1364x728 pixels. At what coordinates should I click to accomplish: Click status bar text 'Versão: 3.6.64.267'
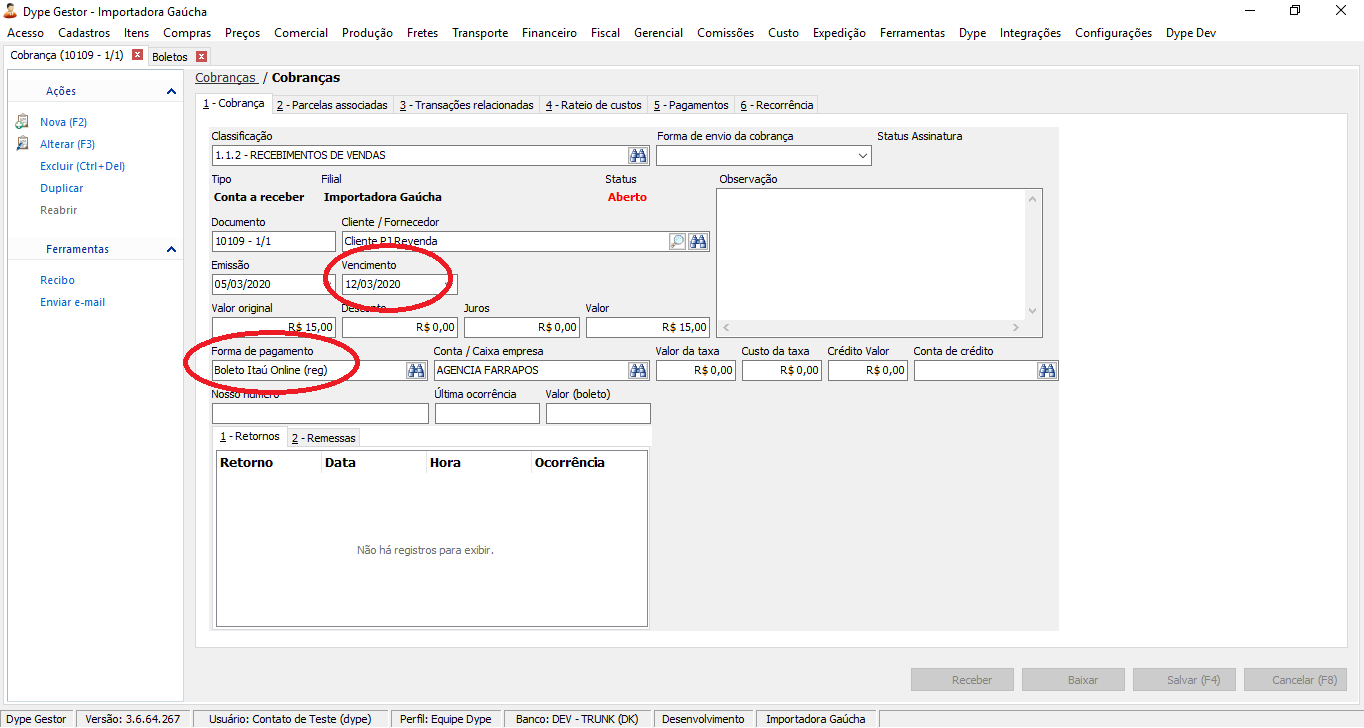(133, 719)
